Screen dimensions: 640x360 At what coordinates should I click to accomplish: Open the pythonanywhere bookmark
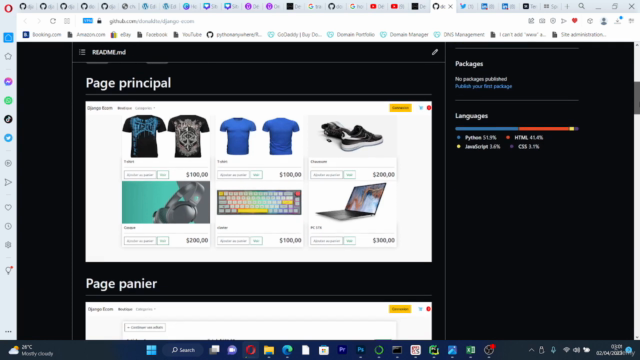[234, 35]
